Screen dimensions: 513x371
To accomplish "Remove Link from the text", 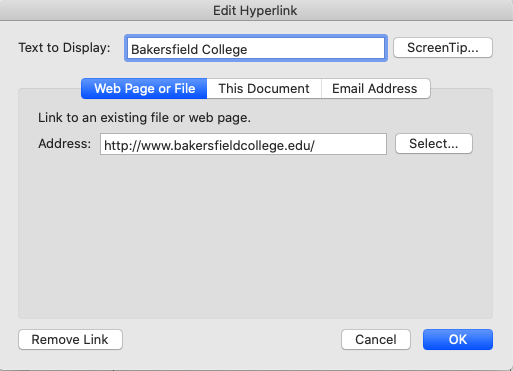I will tap(70, 340).
